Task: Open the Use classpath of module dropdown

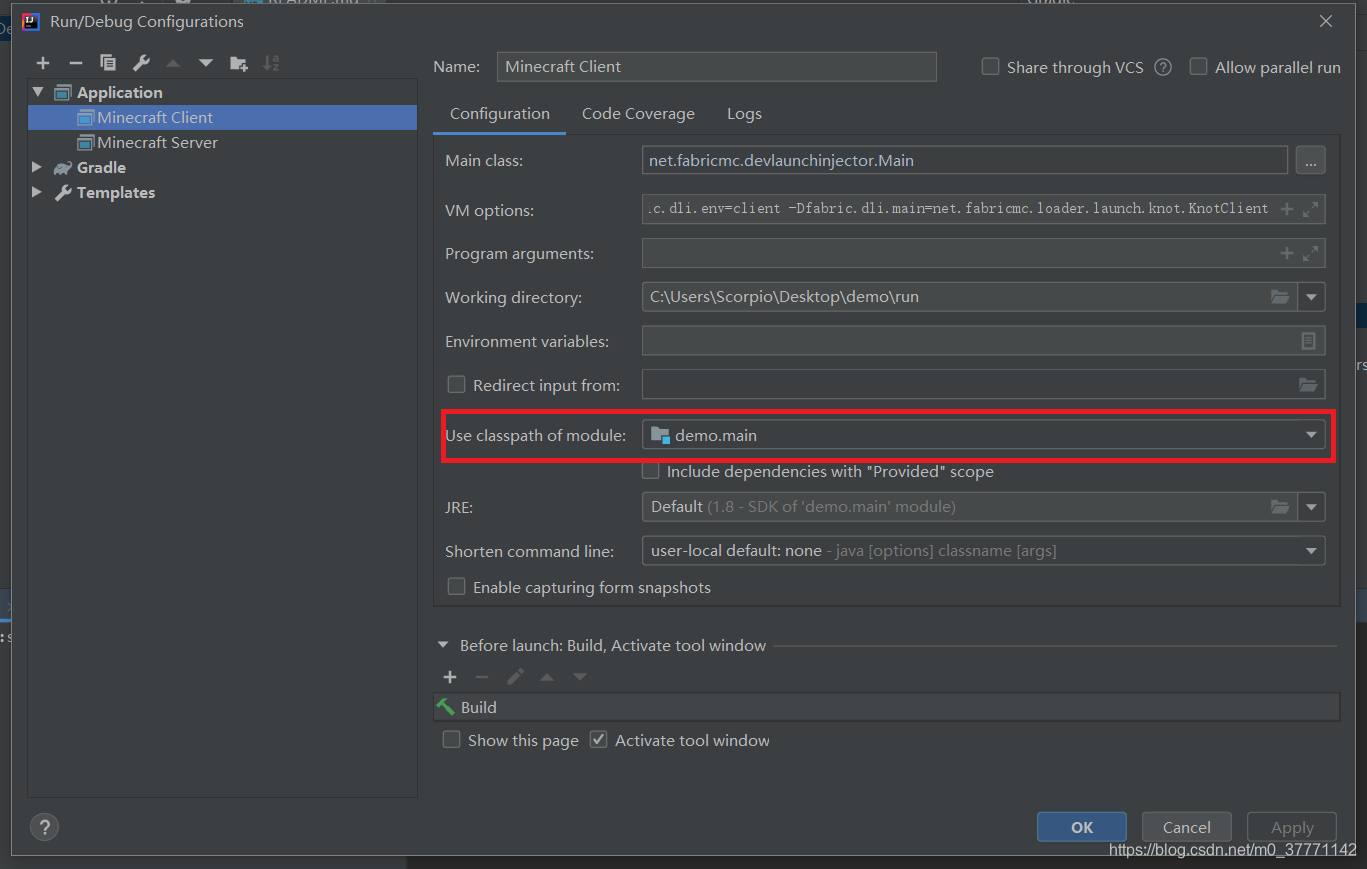Action: tap(1311, 435)
